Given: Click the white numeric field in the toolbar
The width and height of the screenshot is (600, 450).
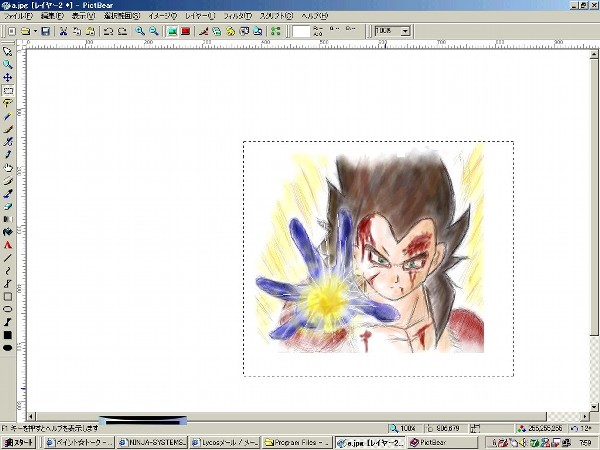Looking at the screenshot, I should pos(302,31).
